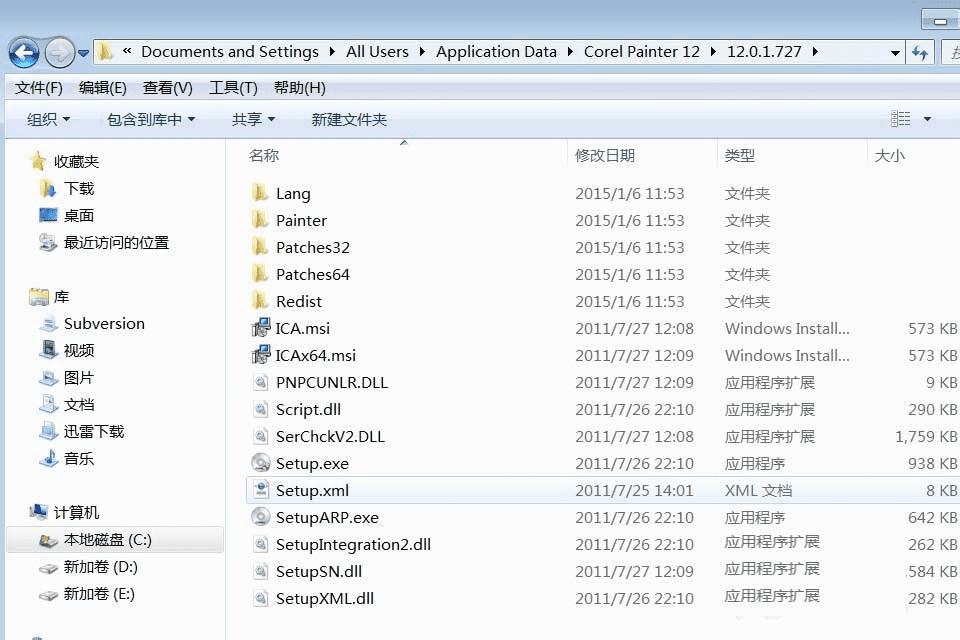Select the SetupARP.exe application icon

coord(261,517)
